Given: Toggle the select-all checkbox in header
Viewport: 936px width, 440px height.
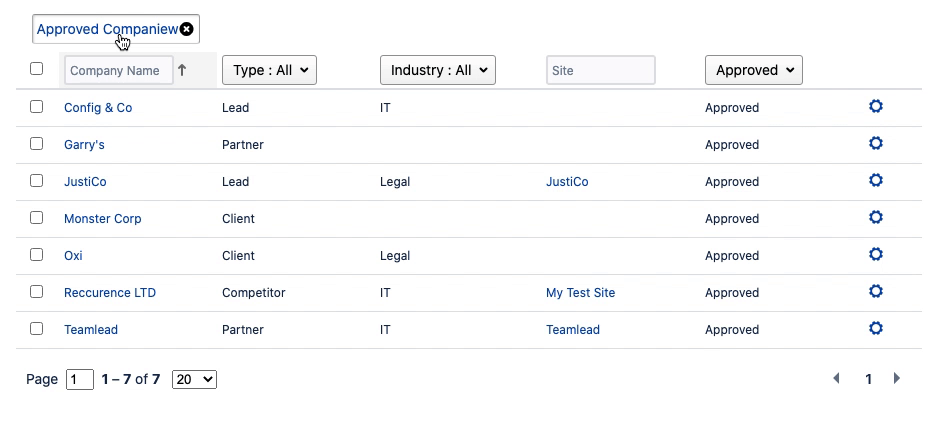Looking at the screenshot, I should pos(37,69).
